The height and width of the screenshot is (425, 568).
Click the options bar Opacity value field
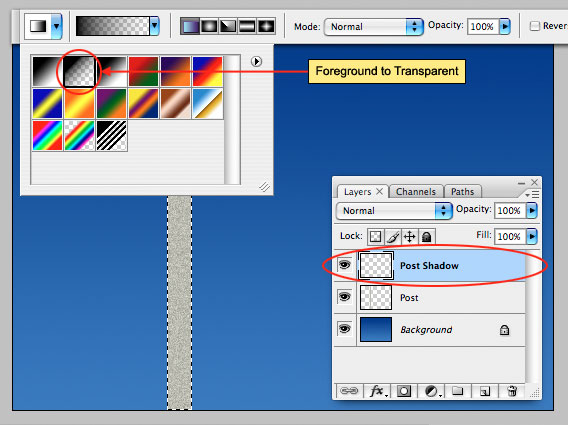pos(483,26)
